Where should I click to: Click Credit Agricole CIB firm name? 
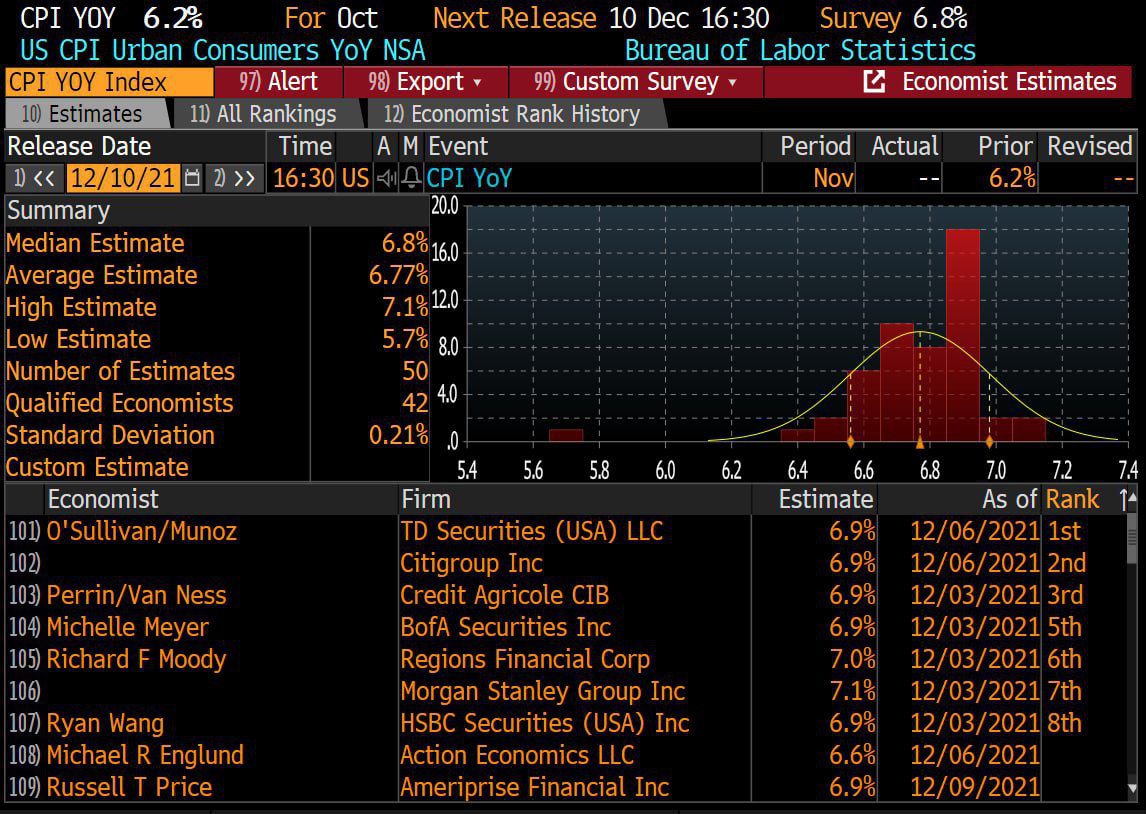pos(504,596)
